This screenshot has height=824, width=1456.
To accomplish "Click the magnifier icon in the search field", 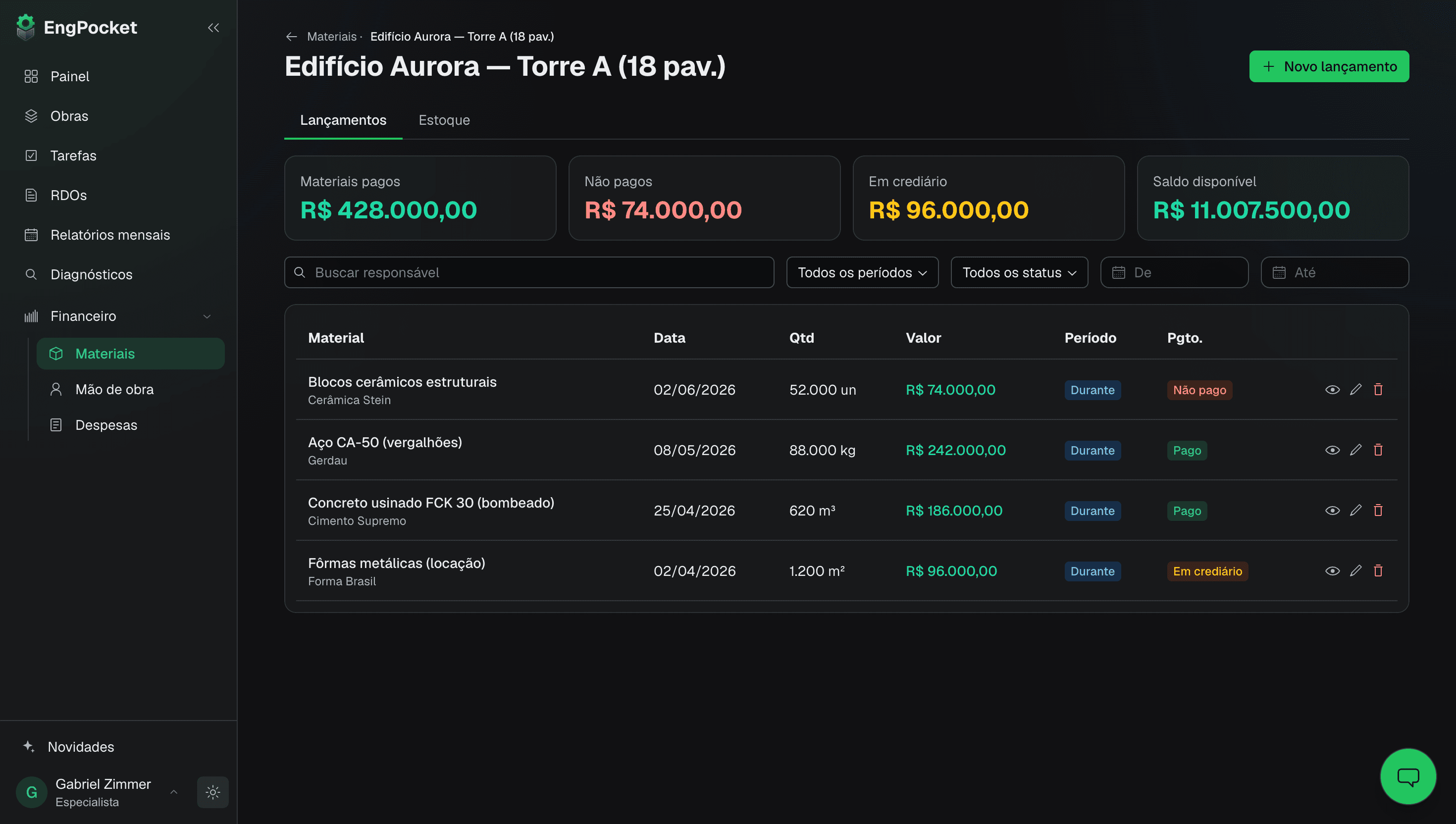I will click(300, 273).
